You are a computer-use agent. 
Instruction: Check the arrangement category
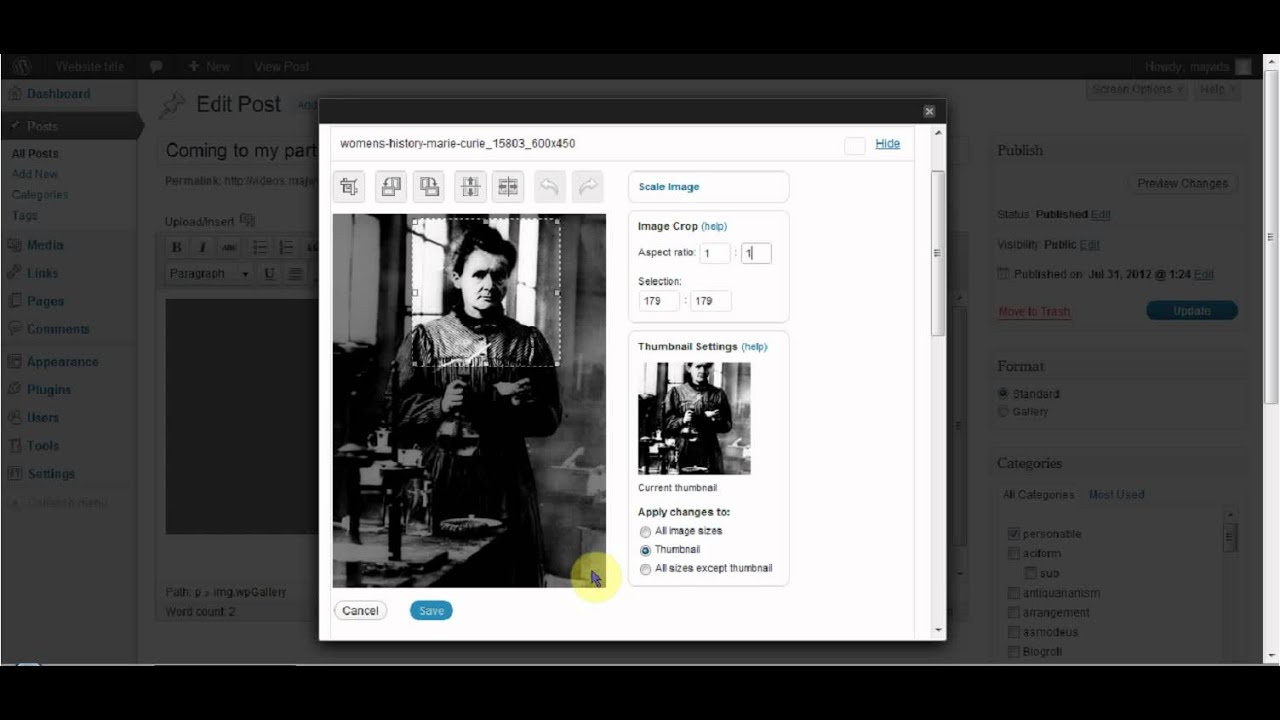point(1014,612)
